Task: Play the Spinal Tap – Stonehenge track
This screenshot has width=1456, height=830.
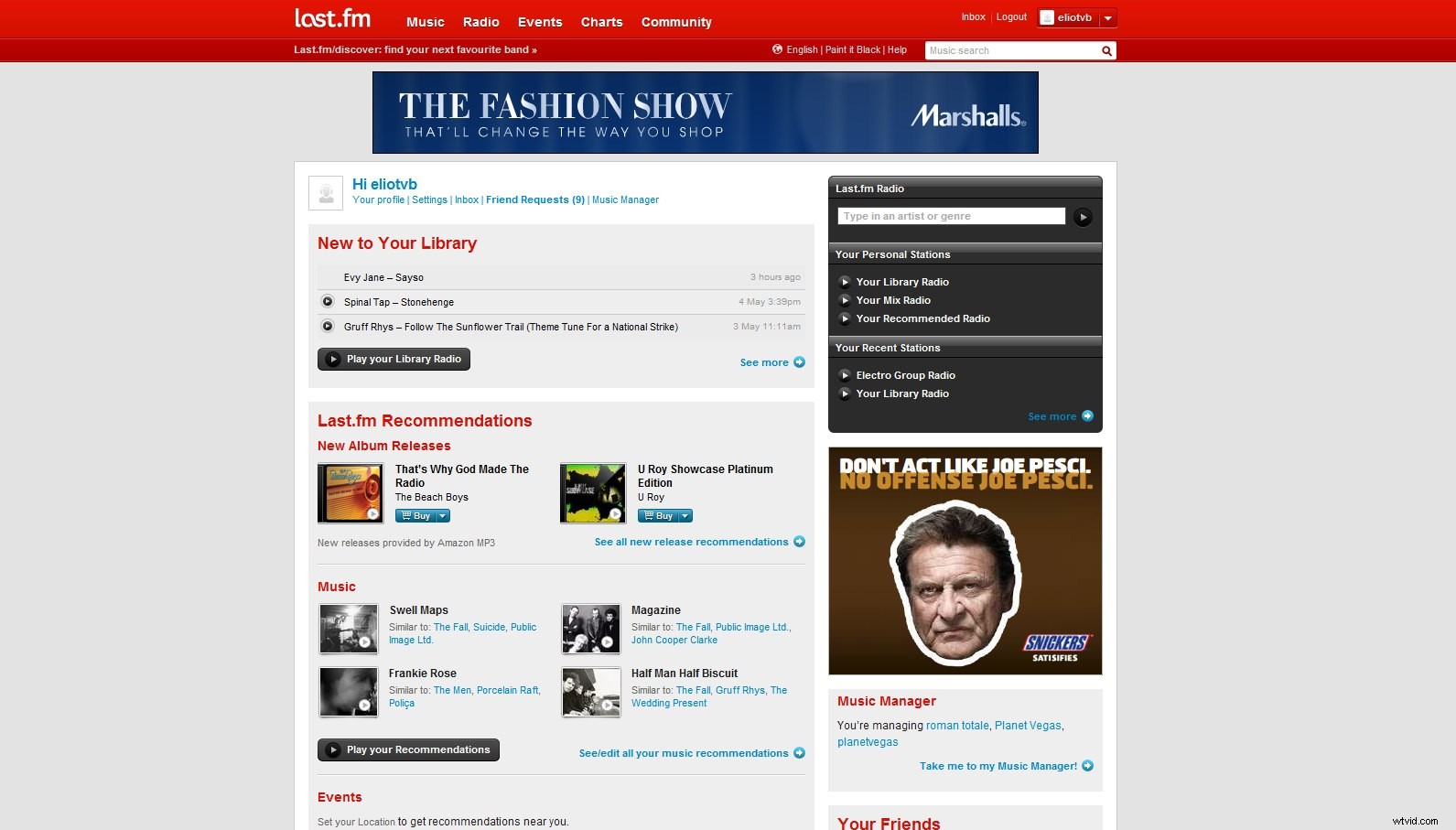Action: coord(328,301)
